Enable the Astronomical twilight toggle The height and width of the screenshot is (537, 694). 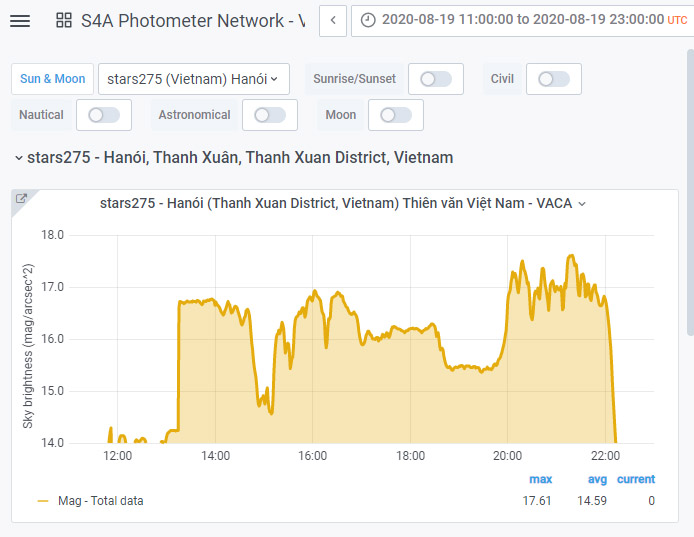point(270,115)
